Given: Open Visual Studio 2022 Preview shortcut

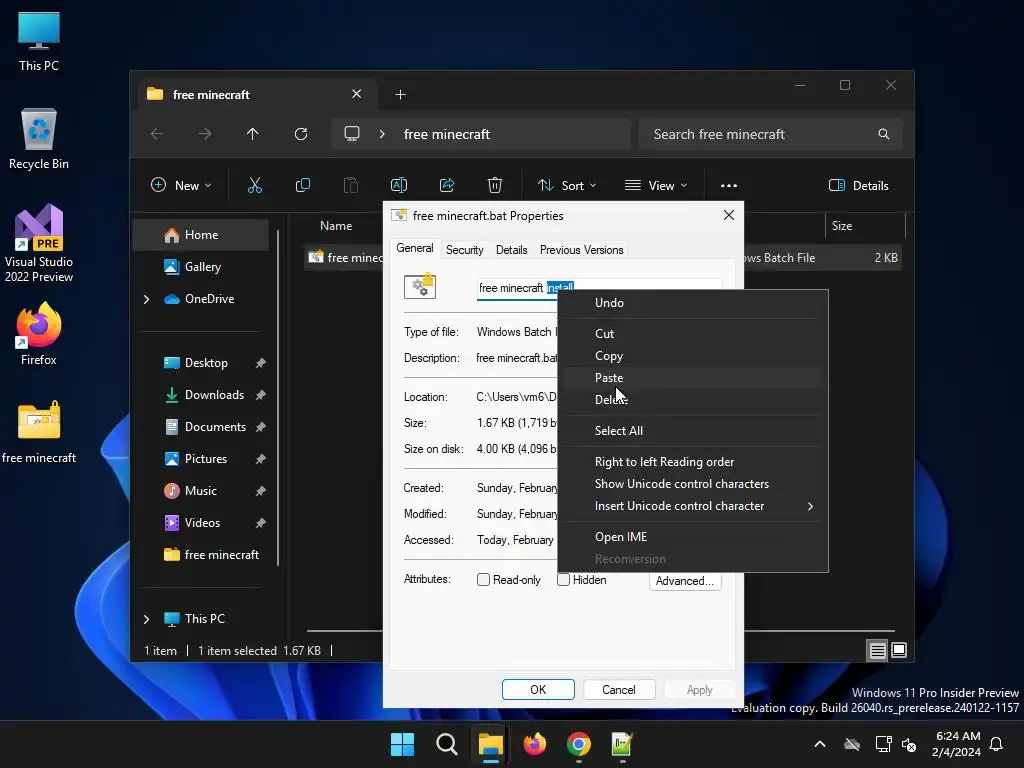Looking at the screenshot, I should pos(39,243).
